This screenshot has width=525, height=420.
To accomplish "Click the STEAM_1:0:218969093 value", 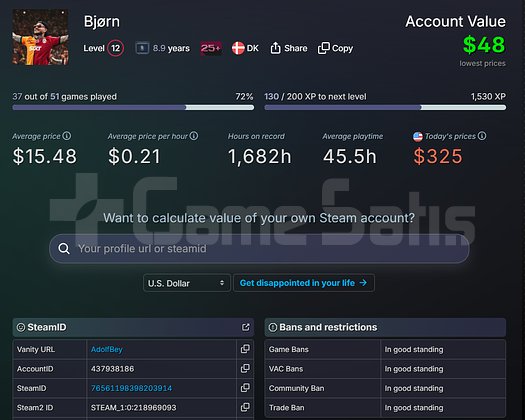I will [134, 408].
